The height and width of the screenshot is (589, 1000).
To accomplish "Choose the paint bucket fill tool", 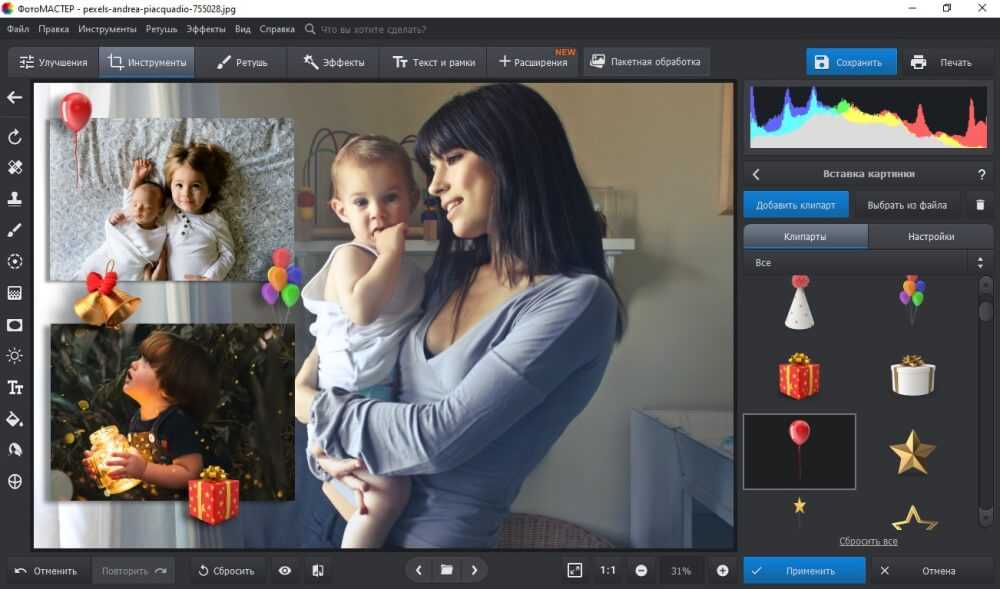I will 15,418.
